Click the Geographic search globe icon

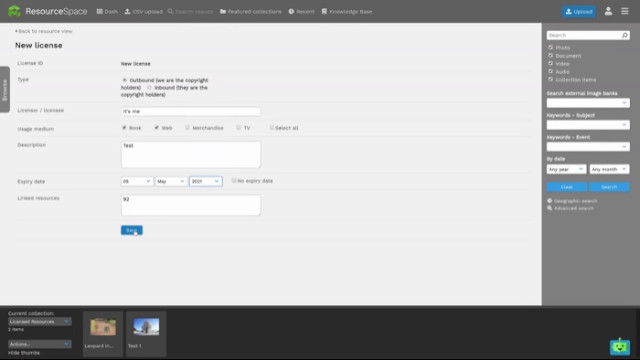[549, 201]
